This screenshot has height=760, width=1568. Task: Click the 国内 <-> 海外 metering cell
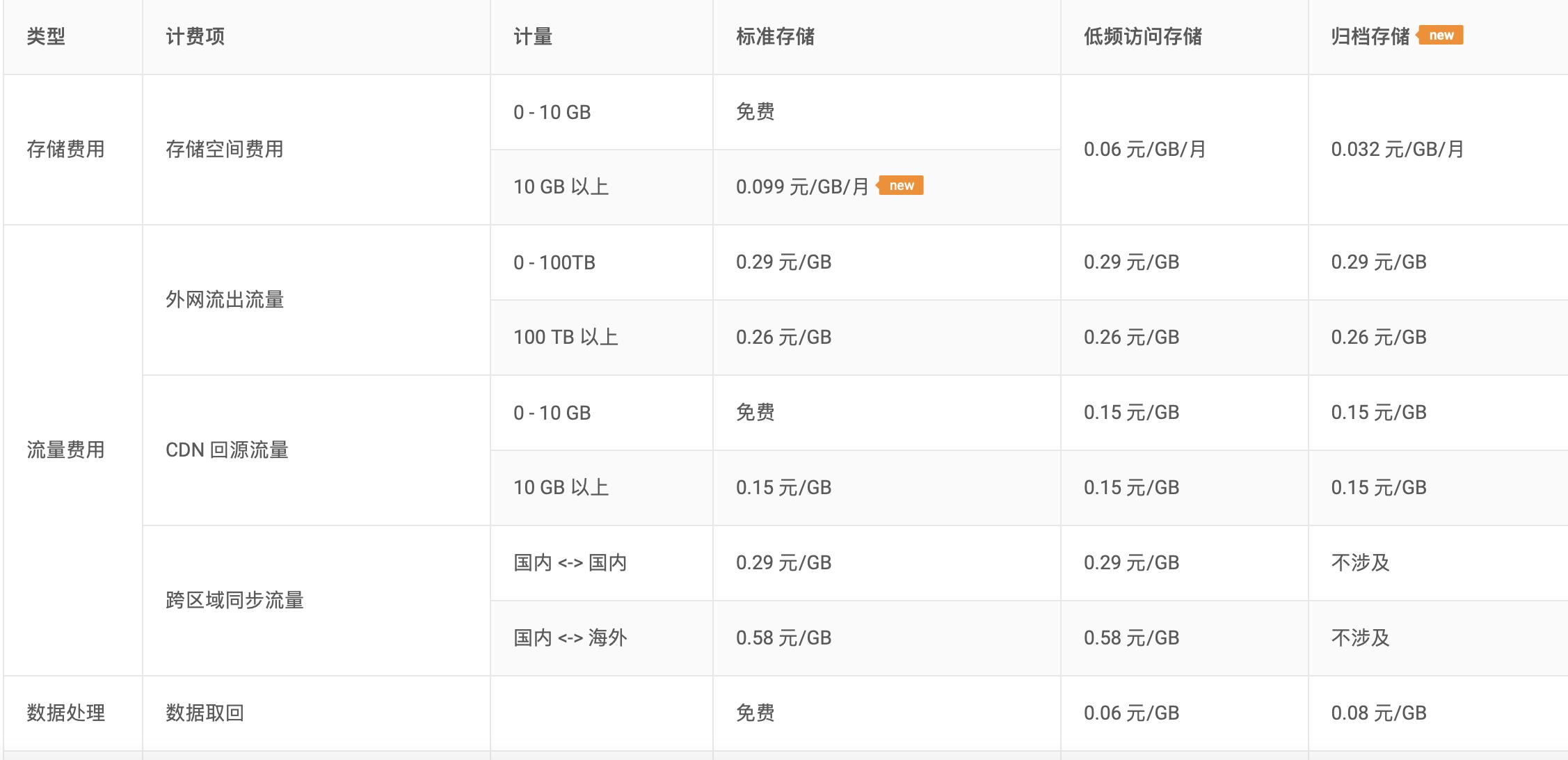coord(570,638)
